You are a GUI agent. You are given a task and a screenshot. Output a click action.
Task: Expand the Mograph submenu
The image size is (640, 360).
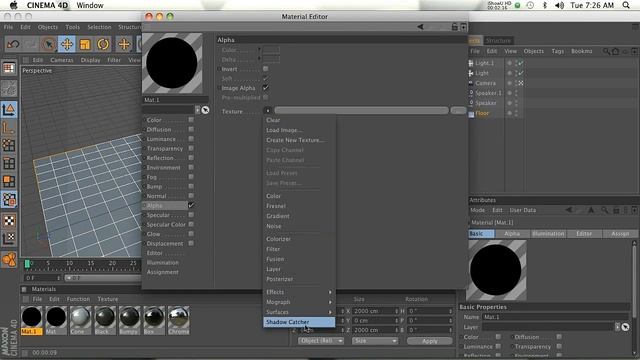tap(299, 302)
